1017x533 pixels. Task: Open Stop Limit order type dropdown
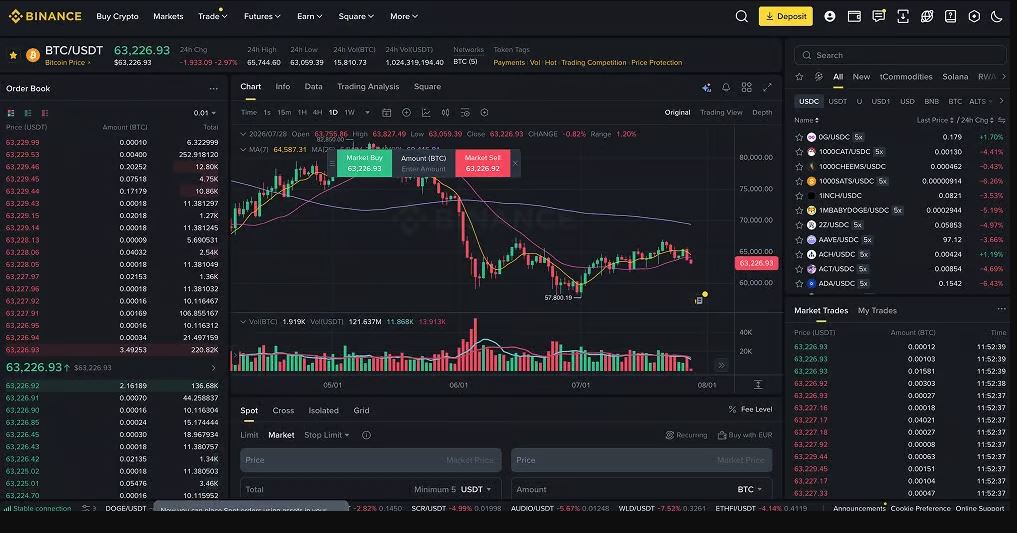click(x=327, y=435)
